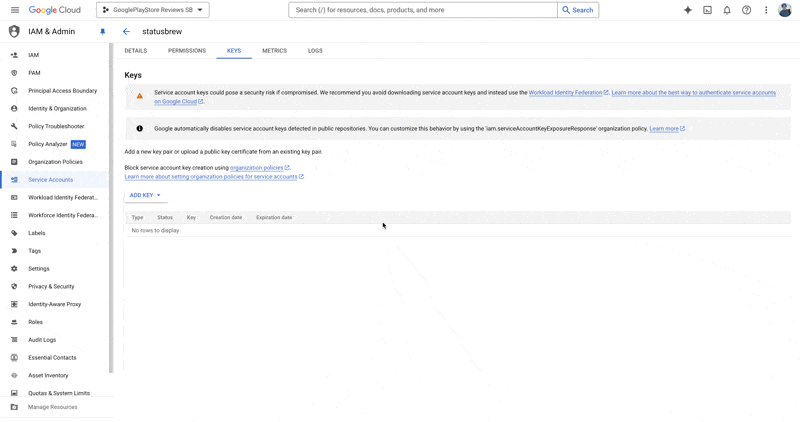Click the Search button
This screenshot has height=422, width=800.
pyautogui.click(x=578, y=10)
